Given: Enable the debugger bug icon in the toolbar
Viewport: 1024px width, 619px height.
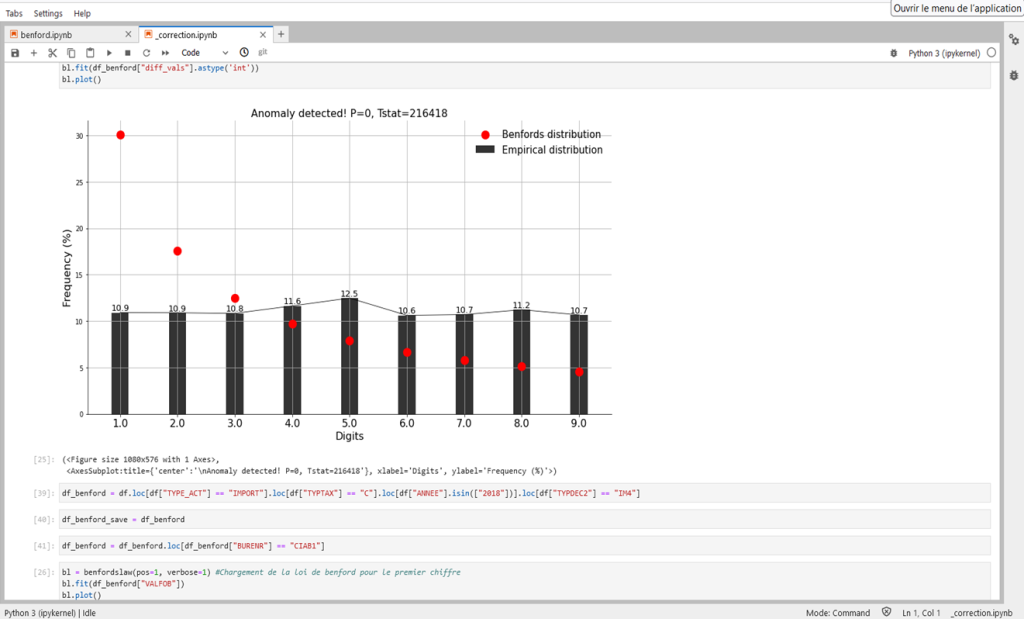Looking at the screenshot, I should pos(893,54).
